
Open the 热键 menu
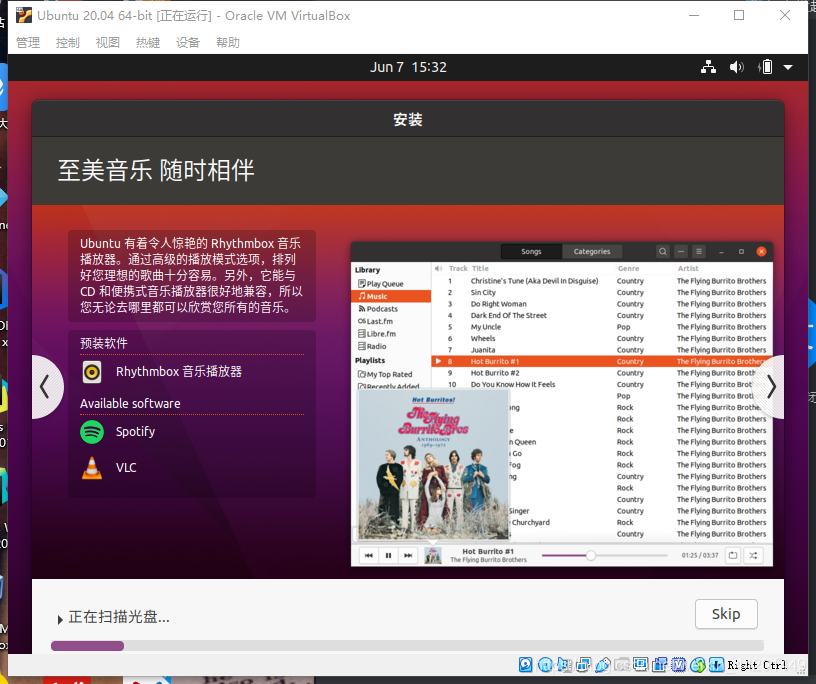pyautogui.click(x=148, y=43)
